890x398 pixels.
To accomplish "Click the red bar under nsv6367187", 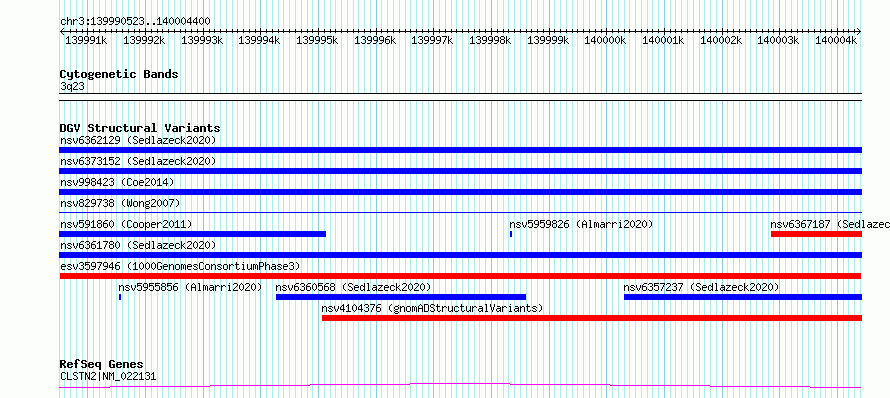I will coord(816,234).
